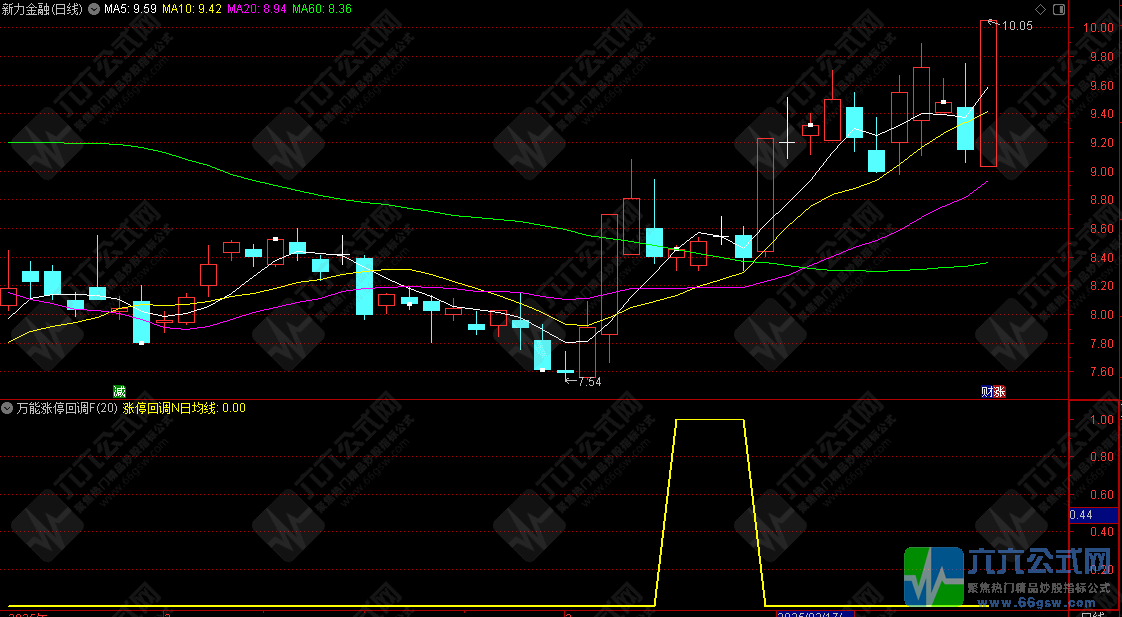
Task: Select the MA5: 9.59 moving average label
Action: coord(131,9)
